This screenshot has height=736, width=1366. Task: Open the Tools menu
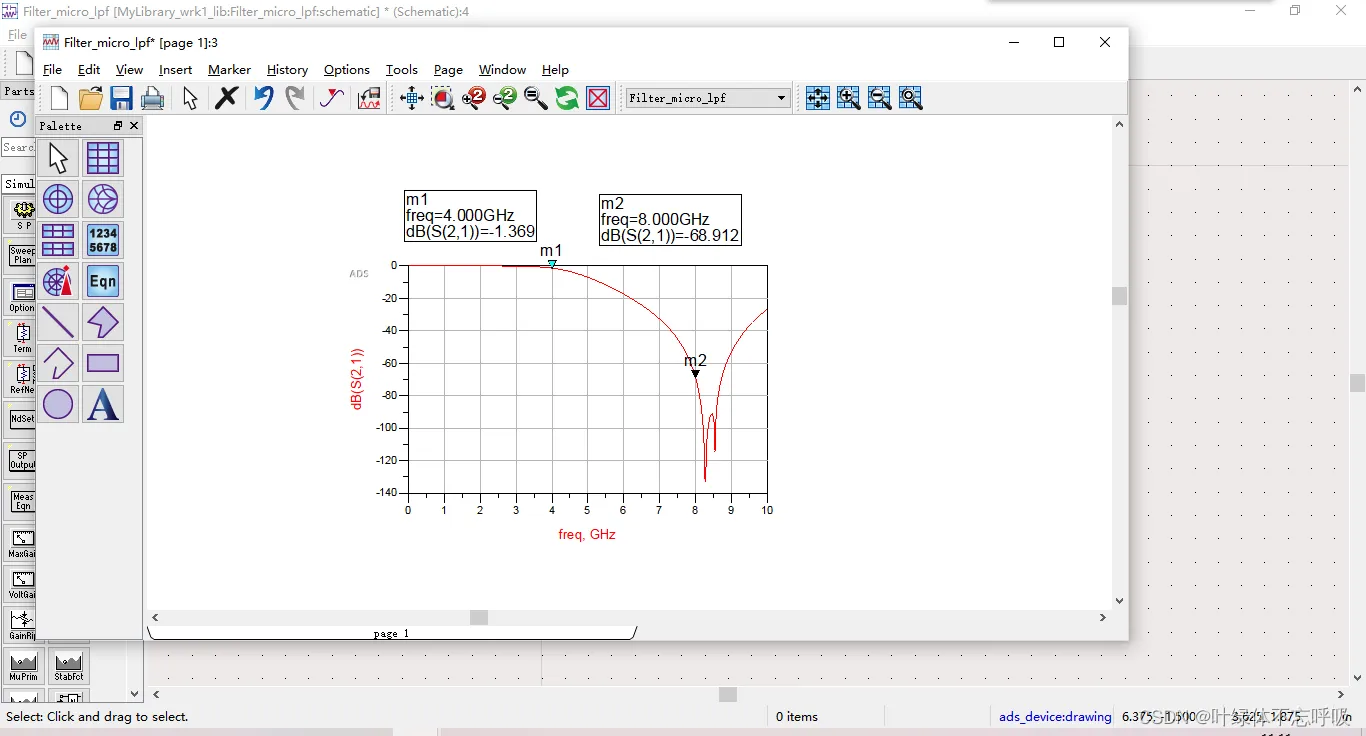tap(401, 70)
